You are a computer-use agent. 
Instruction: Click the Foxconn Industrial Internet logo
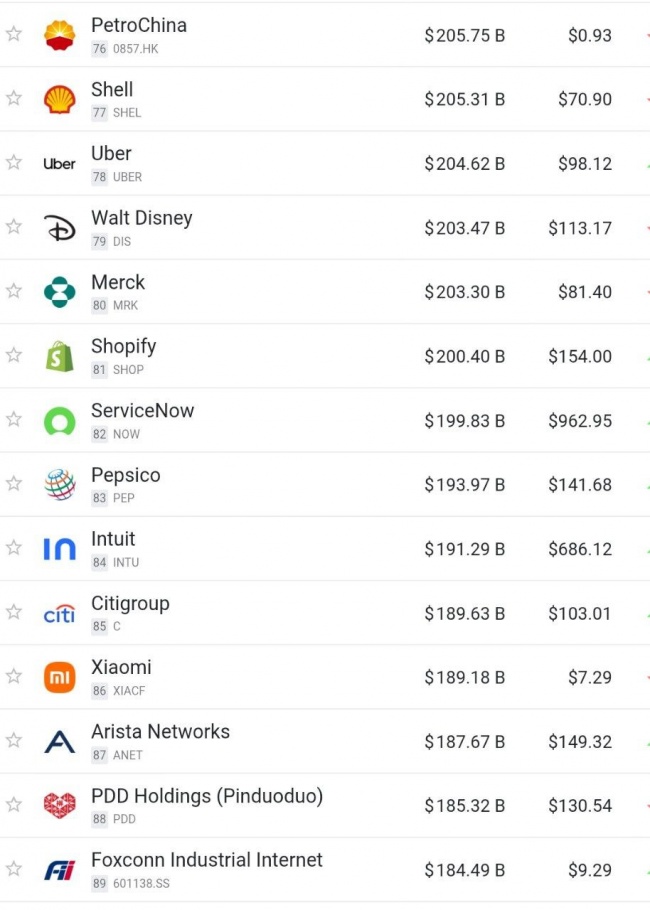click(x=59, y=870)
